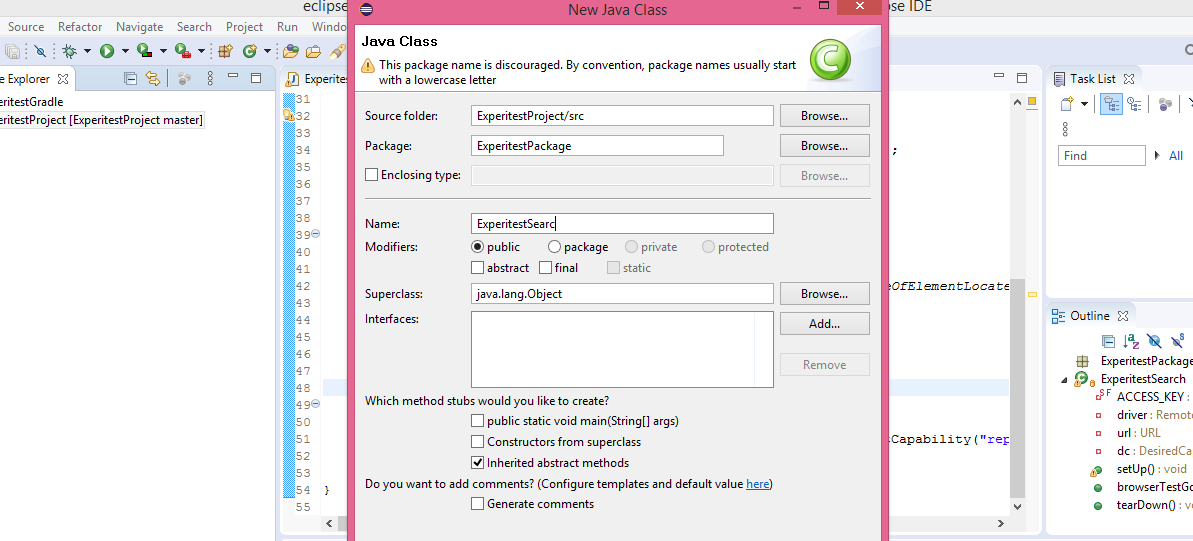
Task: Toggle Scheduled view in Task List
Action: coord(1134,104)
